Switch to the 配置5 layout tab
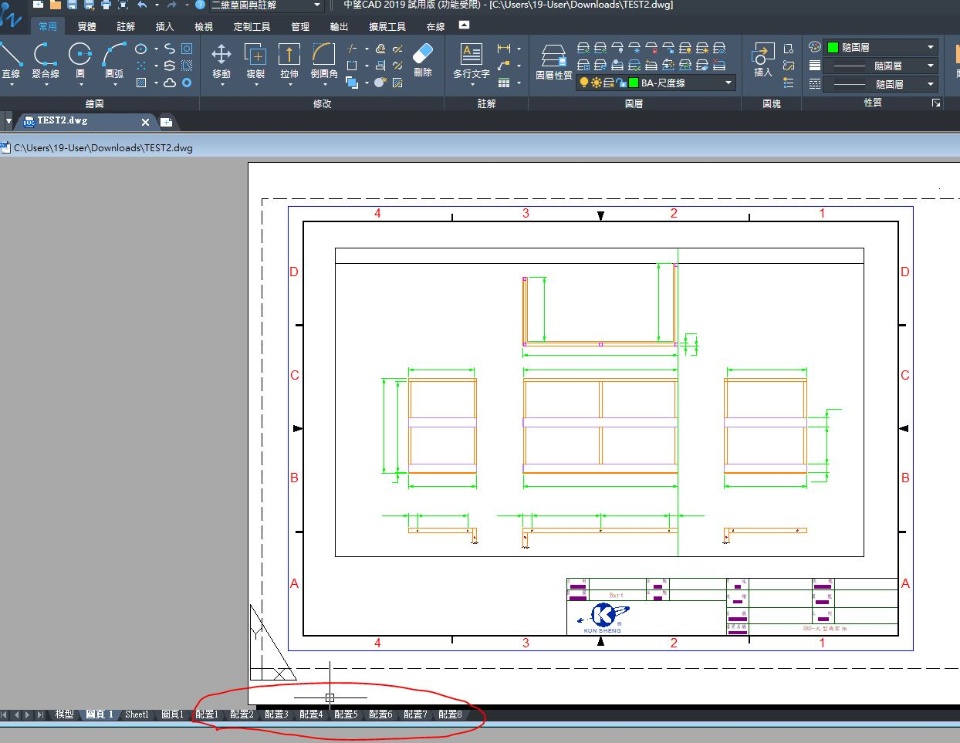The width and height of the screenshot is (960, 743). tap(345, 714)
